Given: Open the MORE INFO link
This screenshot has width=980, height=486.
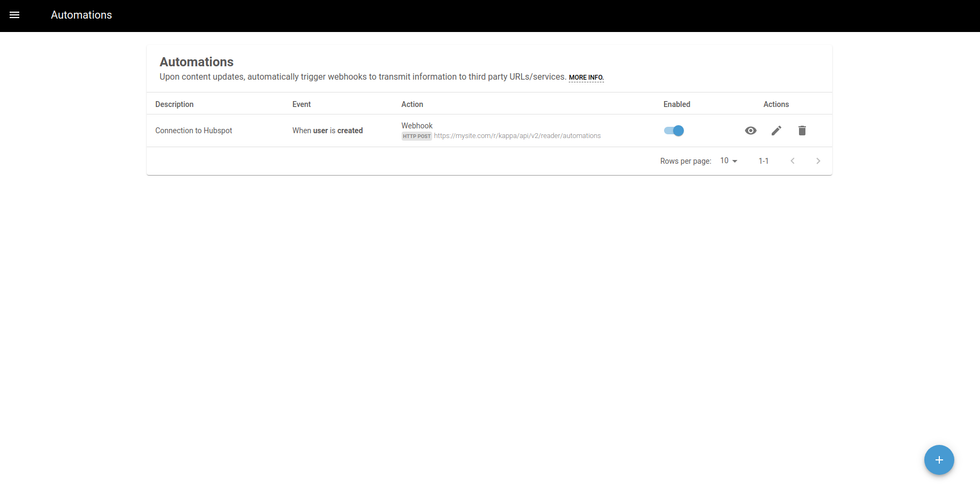Looking at the screenshot, I should tap(586, 77).
